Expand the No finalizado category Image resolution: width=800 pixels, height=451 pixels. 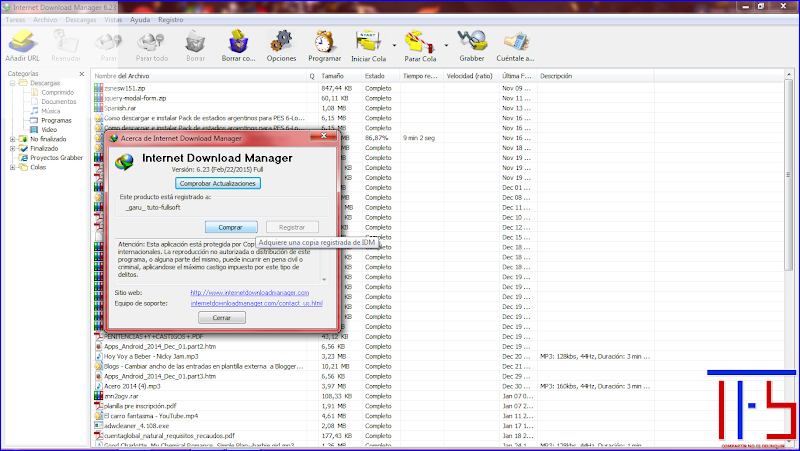click(x=12, y=139)
